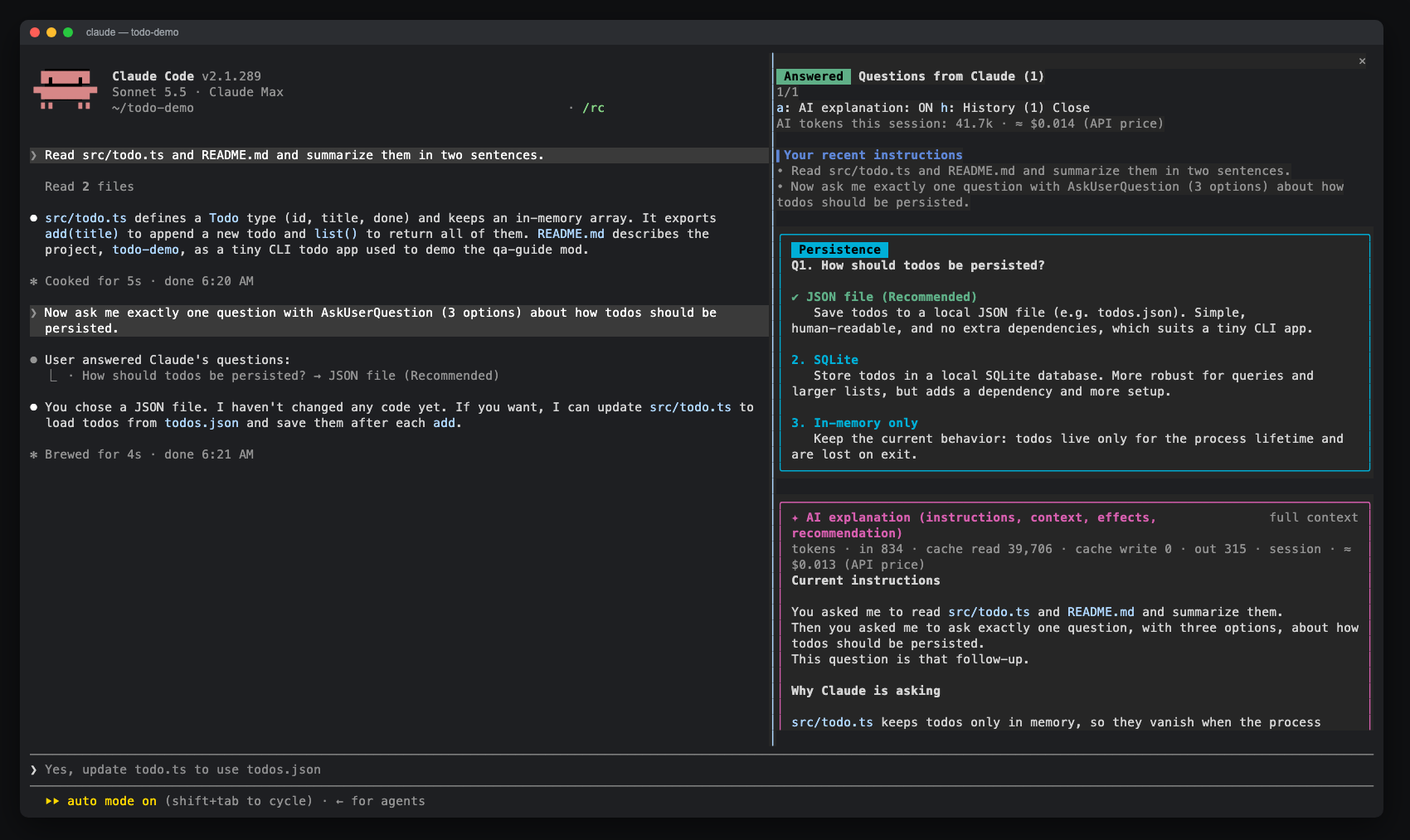Open History (1) in the panel
The height and width of the screenshot is (840, 1410).
992,108
